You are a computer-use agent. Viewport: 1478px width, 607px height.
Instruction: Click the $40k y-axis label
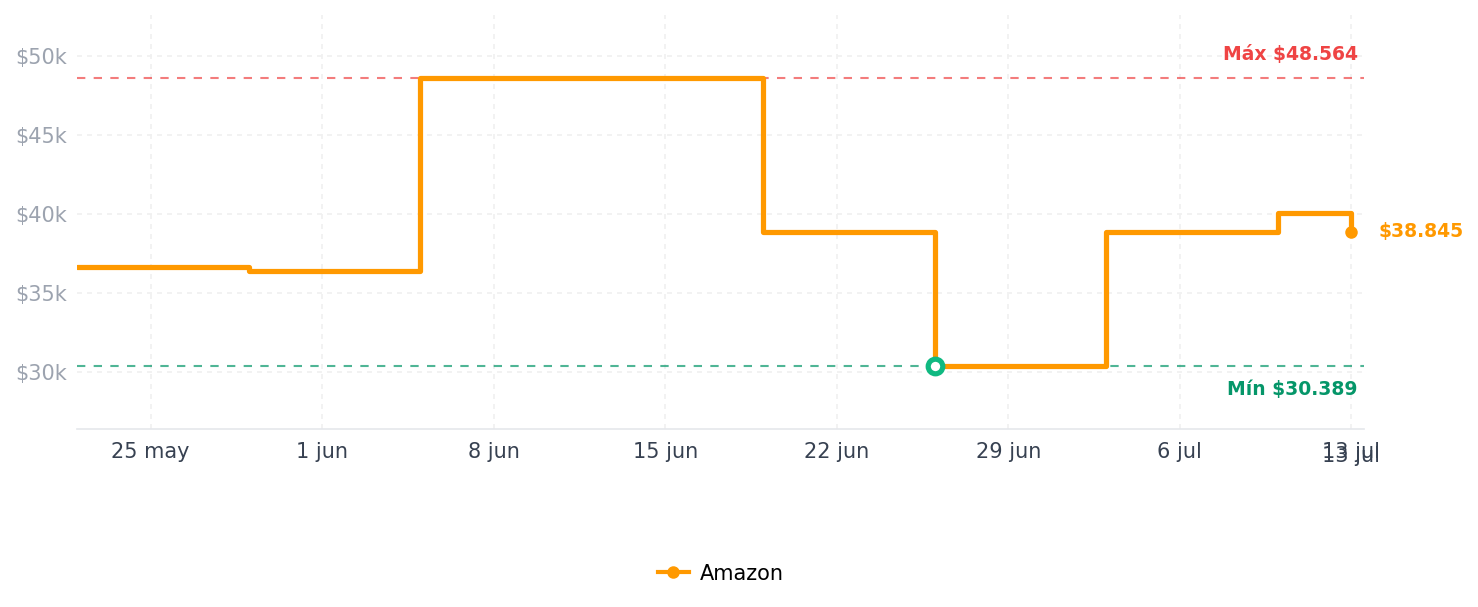point(41,215)
